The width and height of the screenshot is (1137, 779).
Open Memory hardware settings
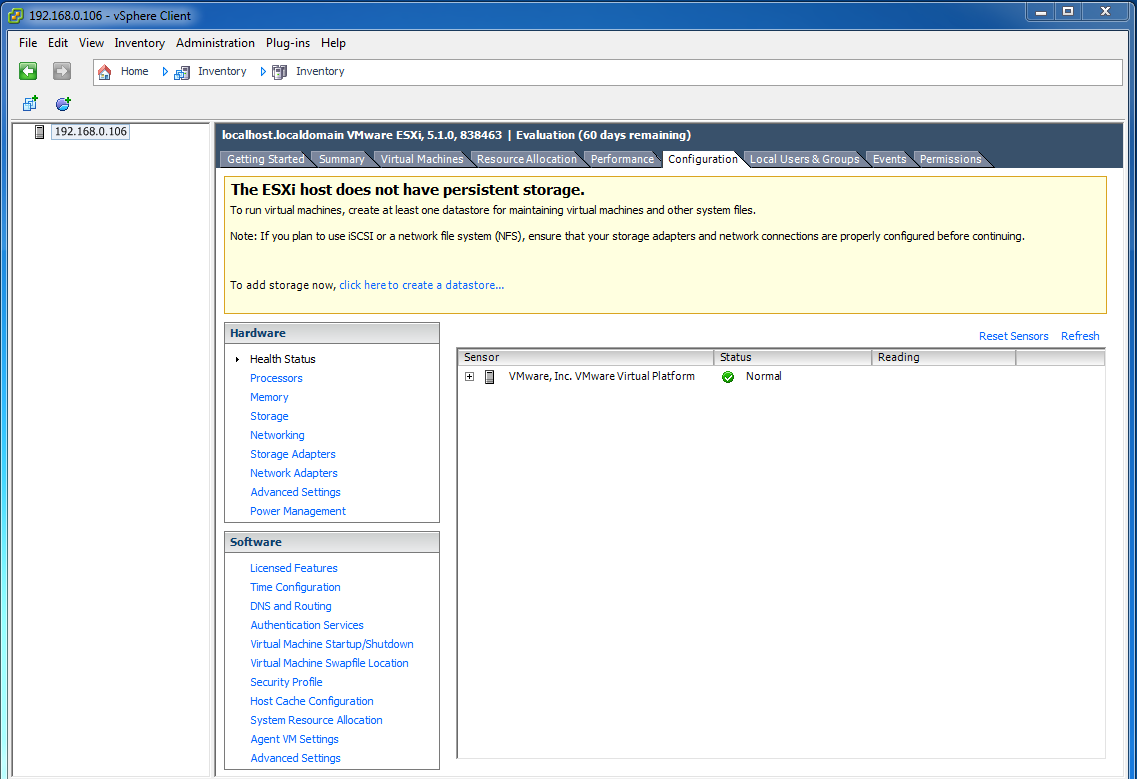pyautogui.click(x=269, y=397)
